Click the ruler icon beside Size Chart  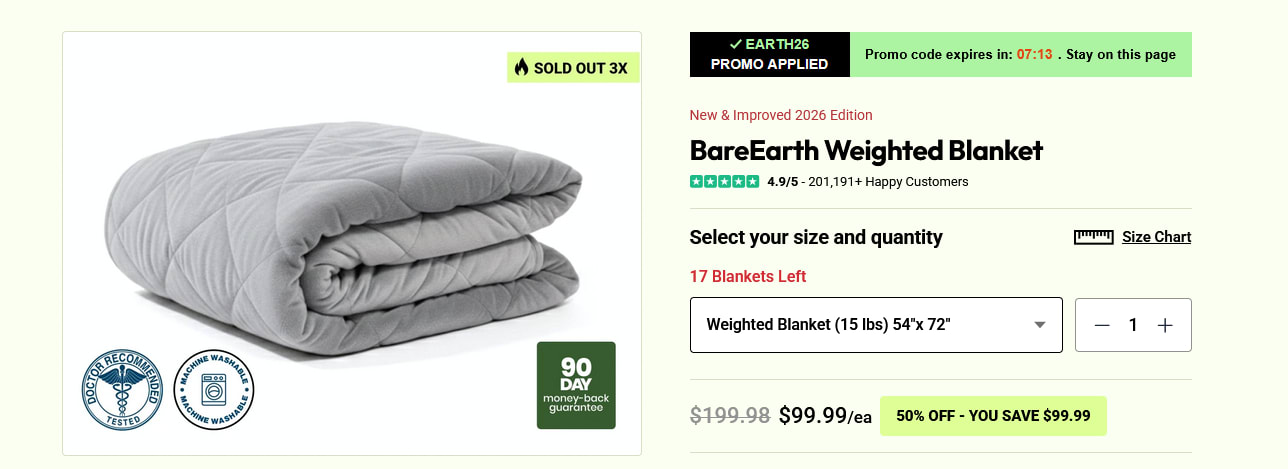point(1093,237)
